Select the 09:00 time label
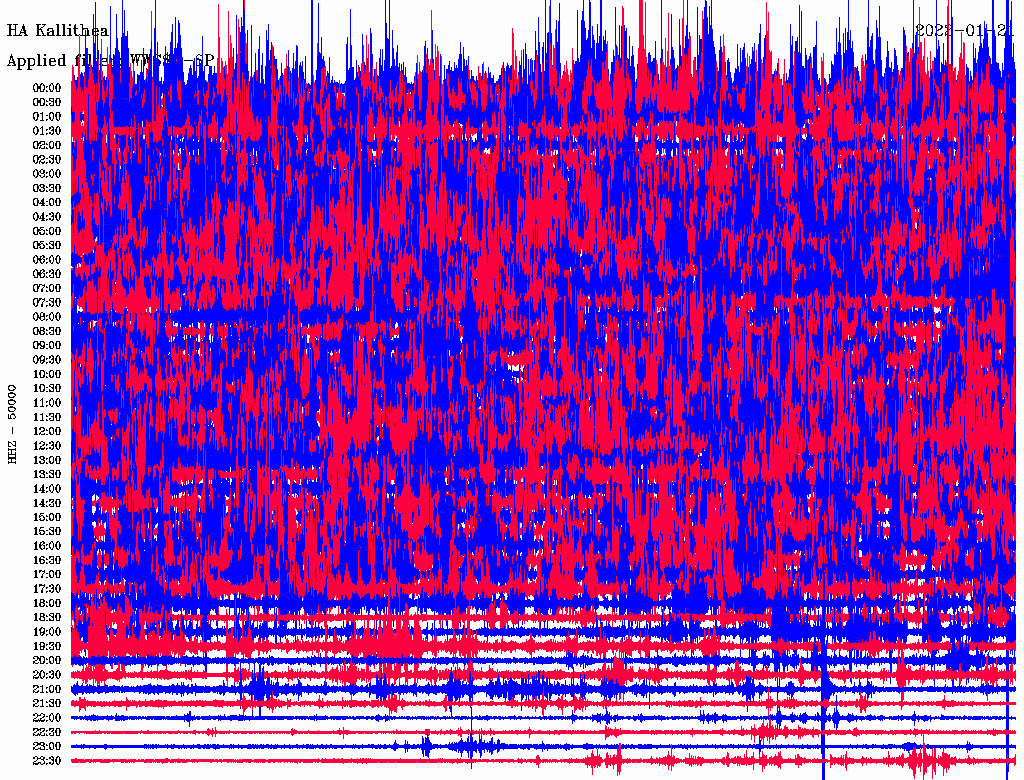Image resolution: width=1024 pixels, height=780 pixels. click(x=47, y=346)
